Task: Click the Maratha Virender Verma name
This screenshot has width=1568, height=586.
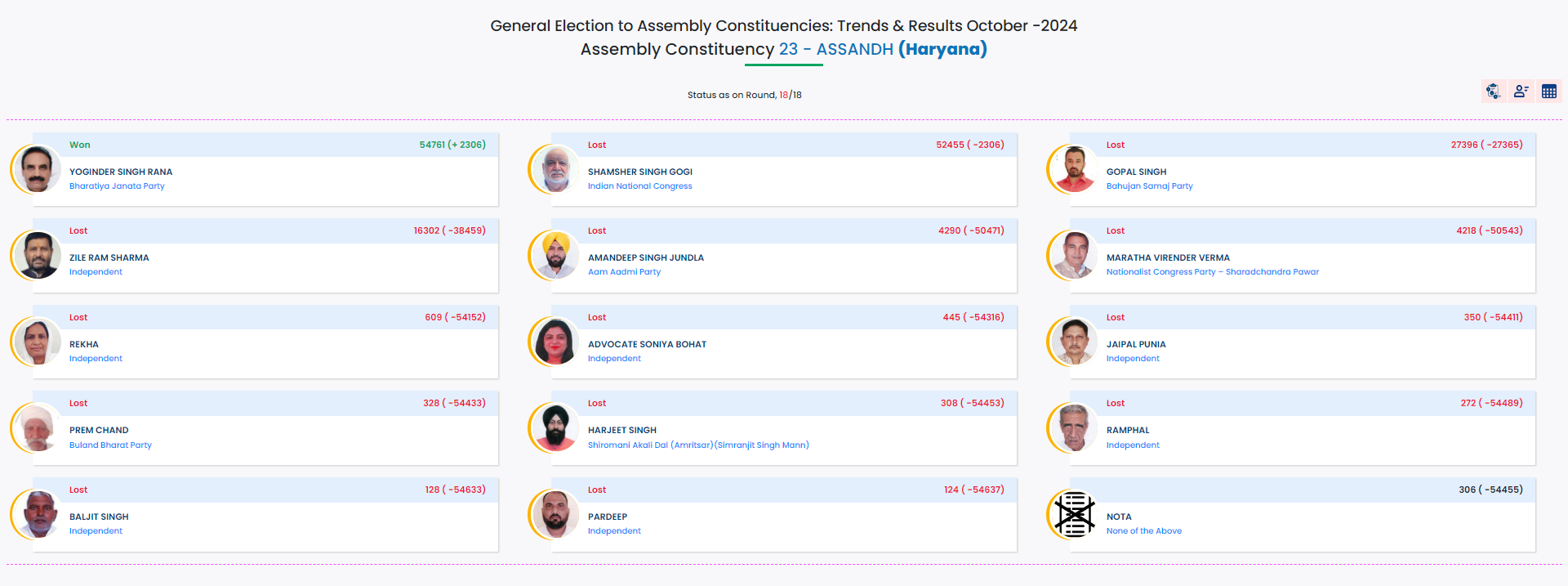Action: (x=1168, y=257)
